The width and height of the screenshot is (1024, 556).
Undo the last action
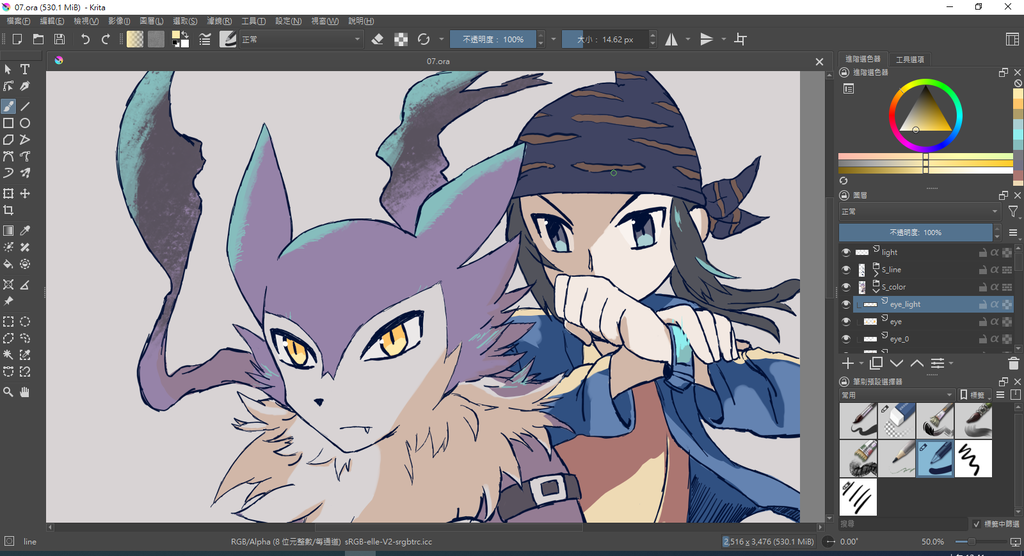coord(85,39)
